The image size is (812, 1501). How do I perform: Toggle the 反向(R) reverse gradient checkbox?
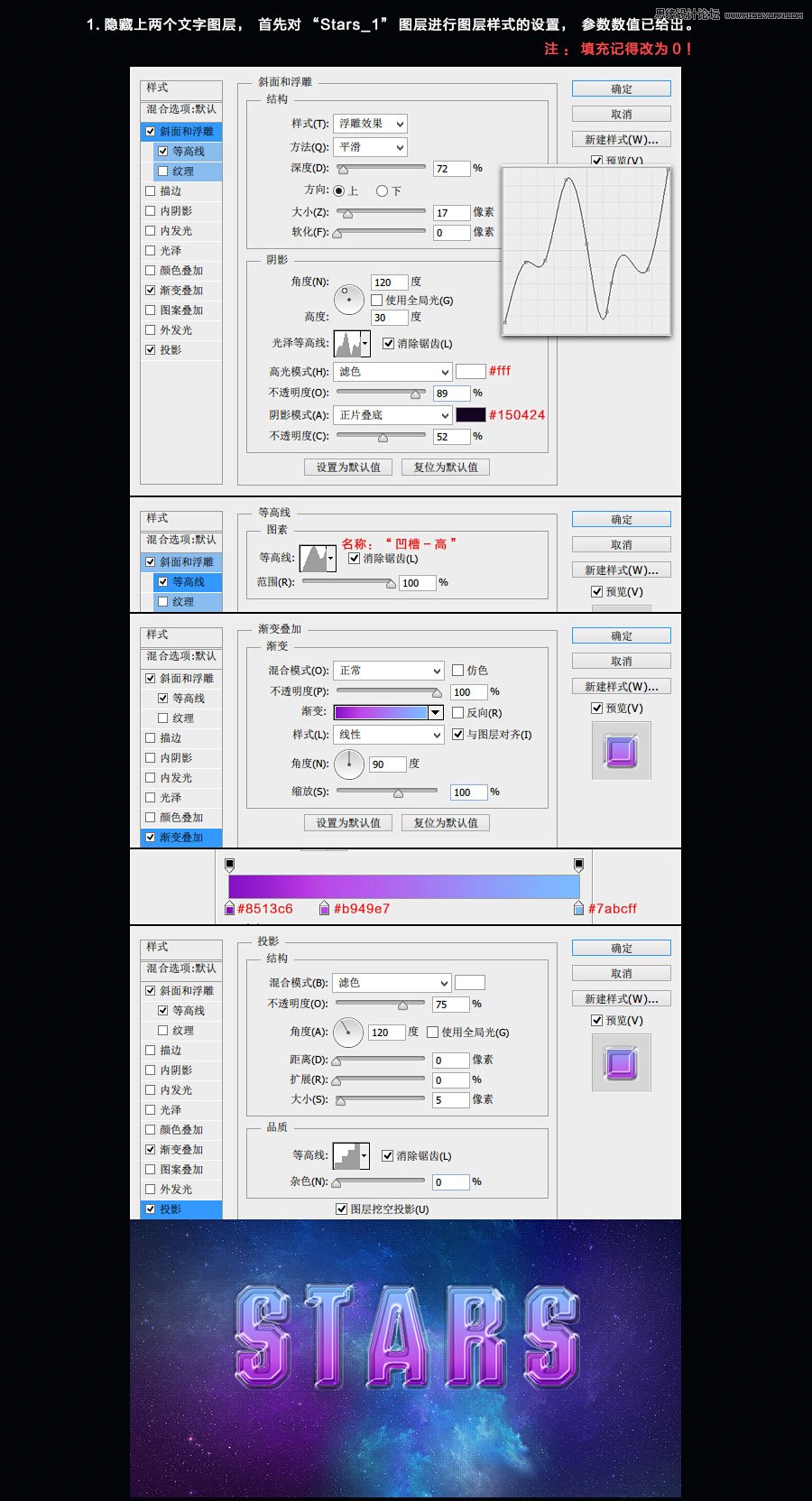click(458, 713)
